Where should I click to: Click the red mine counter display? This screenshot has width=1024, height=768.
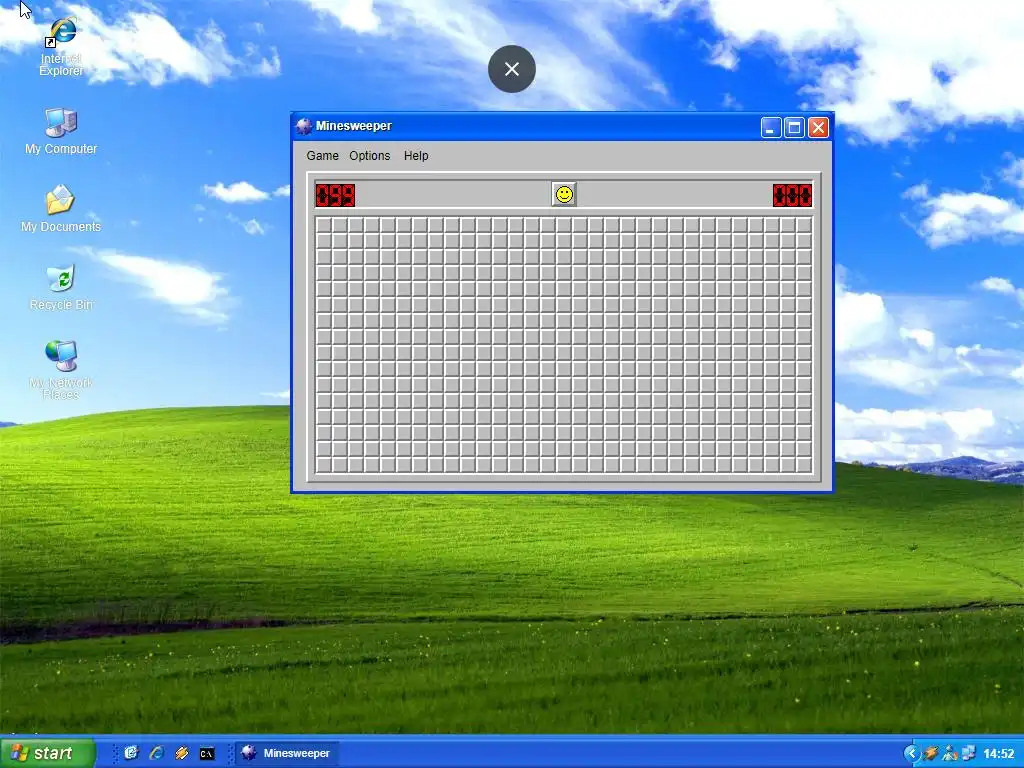(335, 195)
